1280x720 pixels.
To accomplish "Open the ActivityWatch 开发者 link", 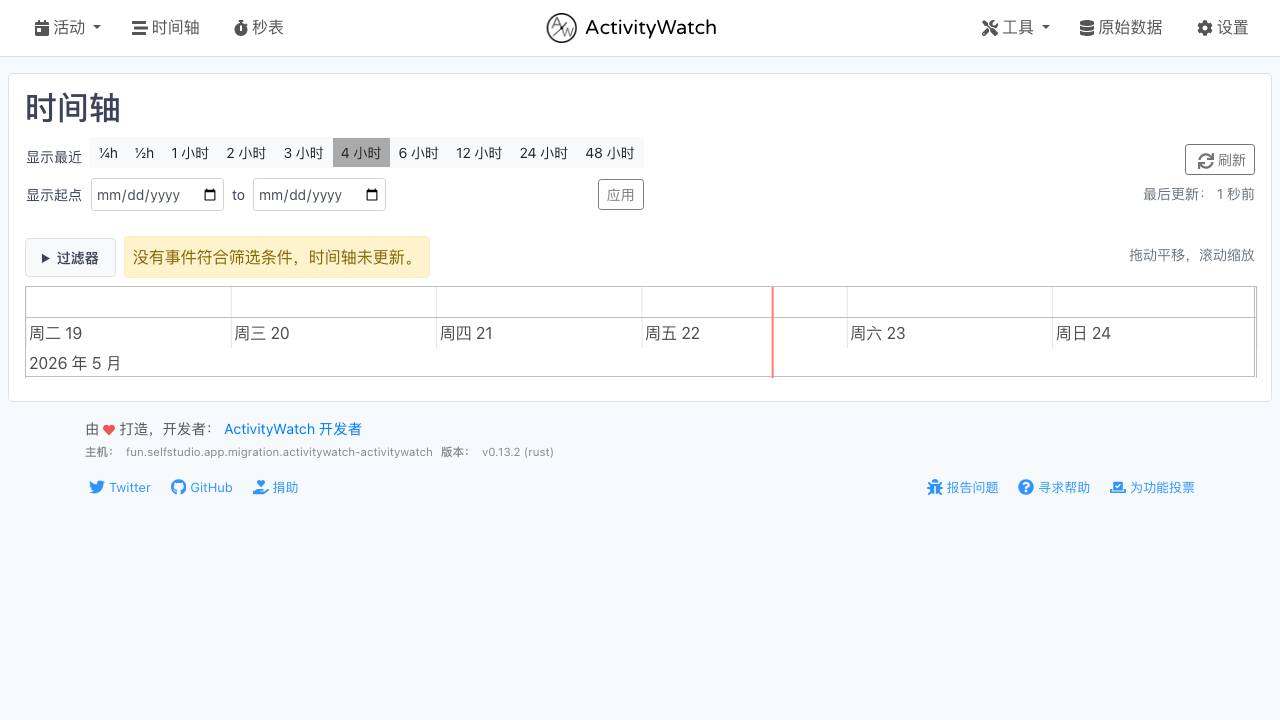I will pyautogui.click(x=293, y=429).
